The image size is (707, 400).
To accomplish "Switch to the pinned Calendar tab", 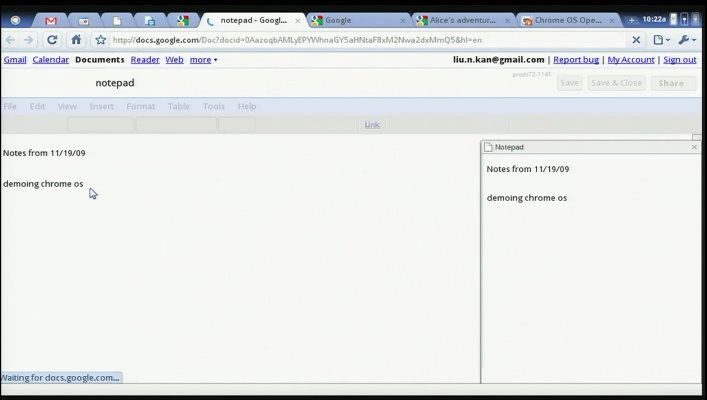I will click(83, 21).
